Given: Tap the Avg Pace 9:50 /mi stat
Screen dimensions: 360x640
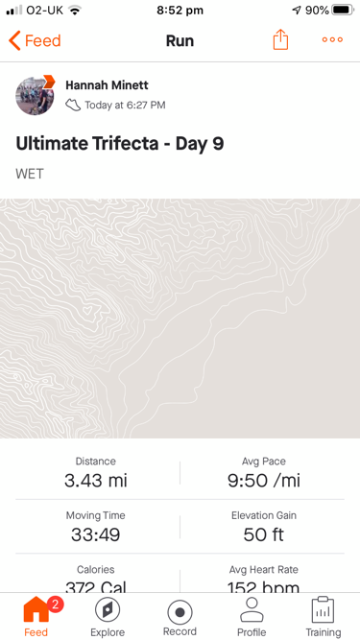Looking at the screenshot, I should (264, 474).
